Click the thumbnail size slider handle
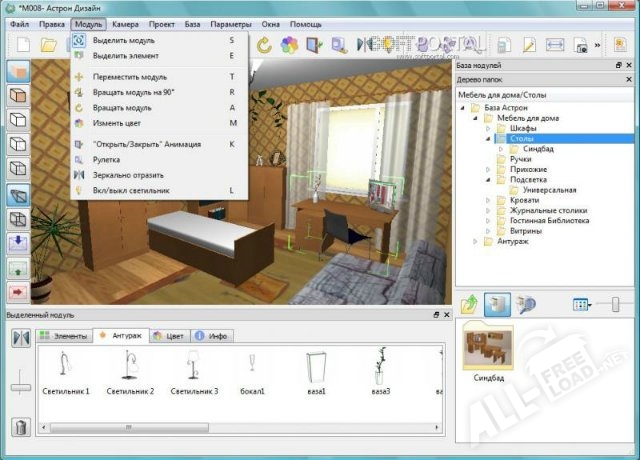The width and height of the screenshot is (640, 460). (x=615, y=304)
